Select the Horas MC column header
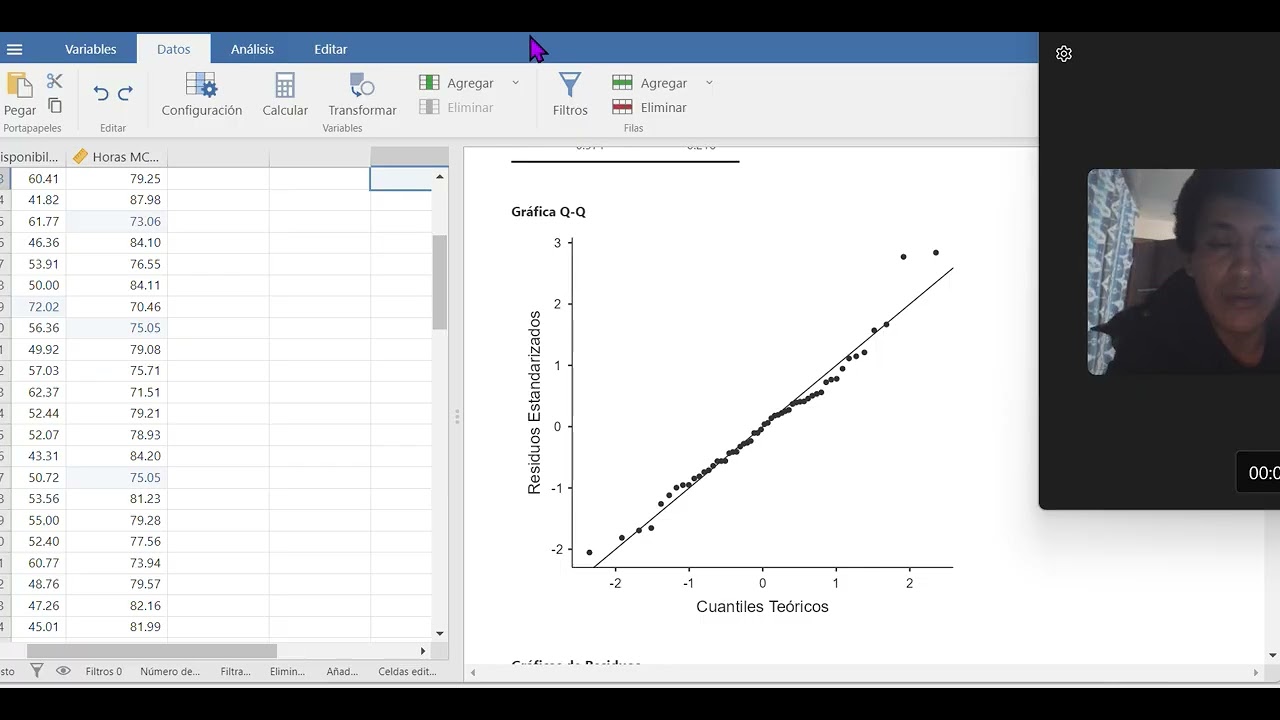Screen dimensions: 1280x720 tap(116, 157)
